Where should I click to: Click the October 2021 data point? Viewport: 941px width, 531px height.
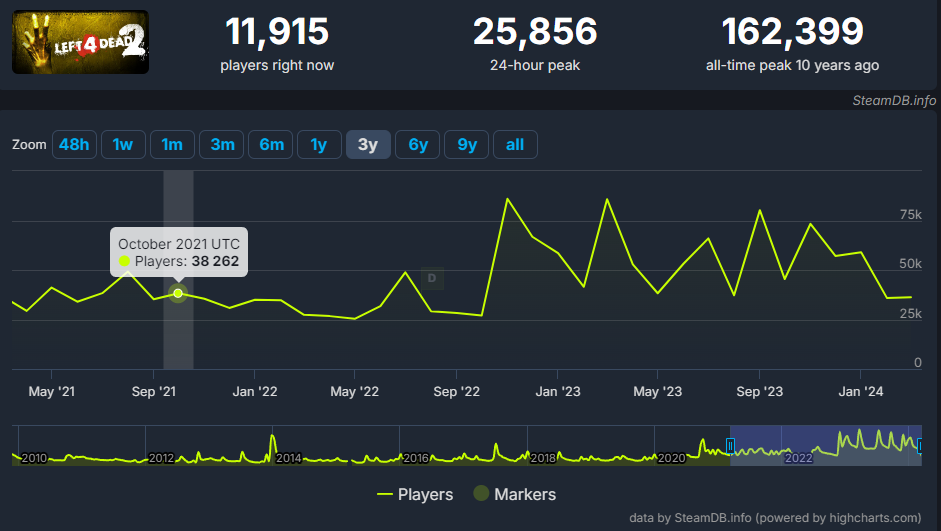[x=178, y=293]
